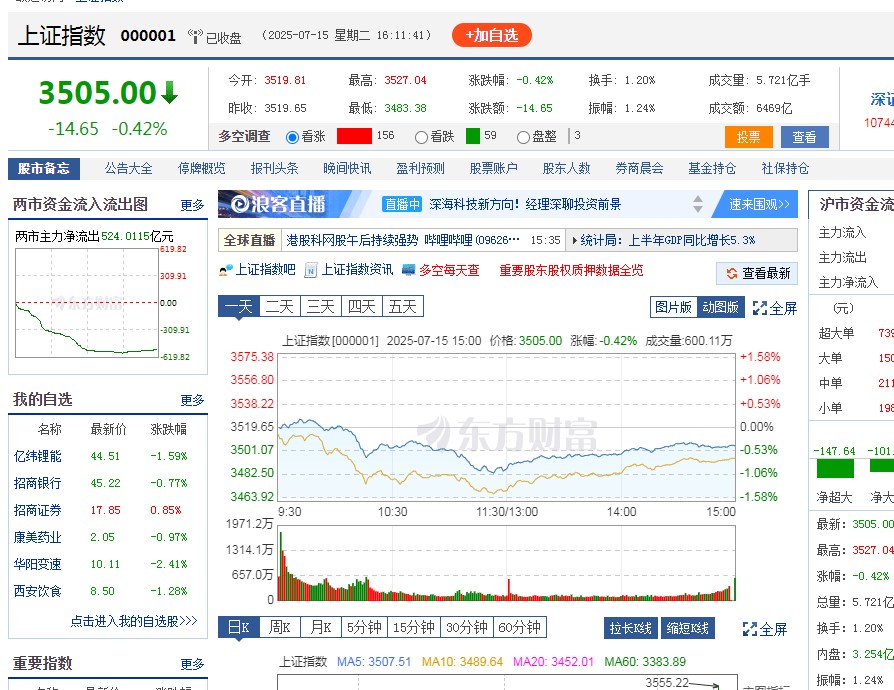
Task: Open 报刊头条 in the nav bar
Action: [x=274, y=169]
